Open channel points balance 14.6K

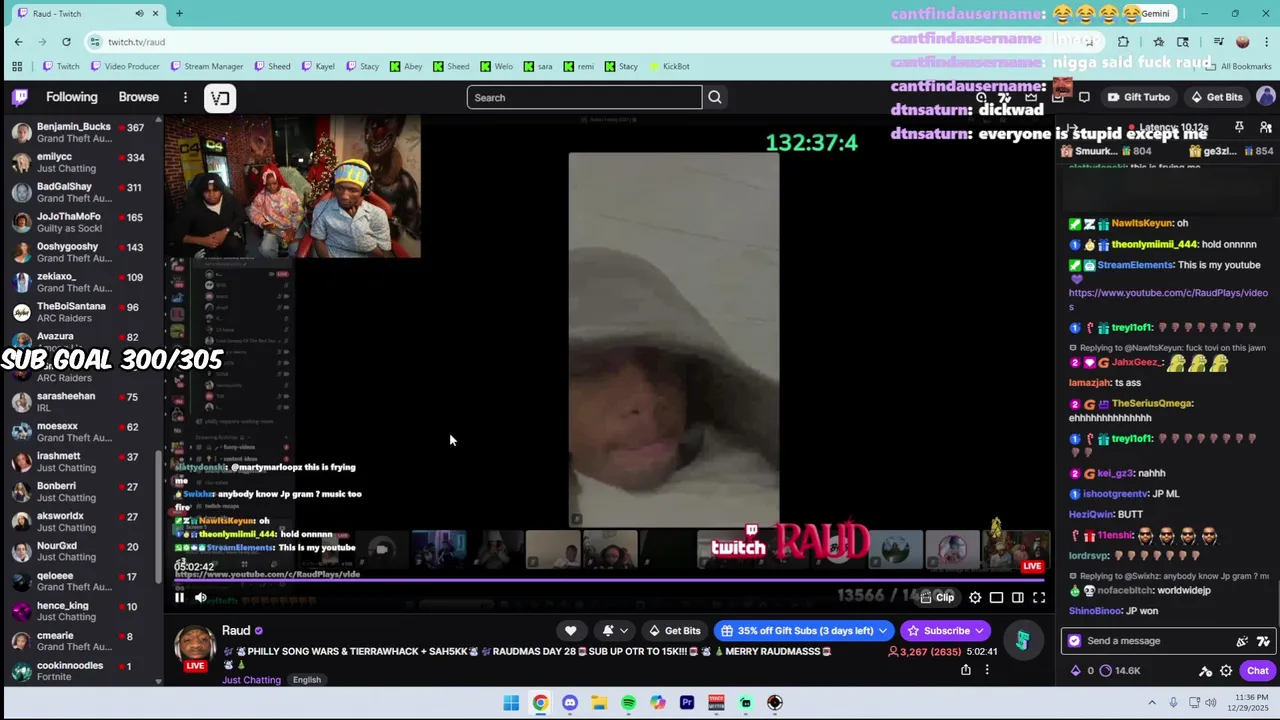coord(1120,671)
